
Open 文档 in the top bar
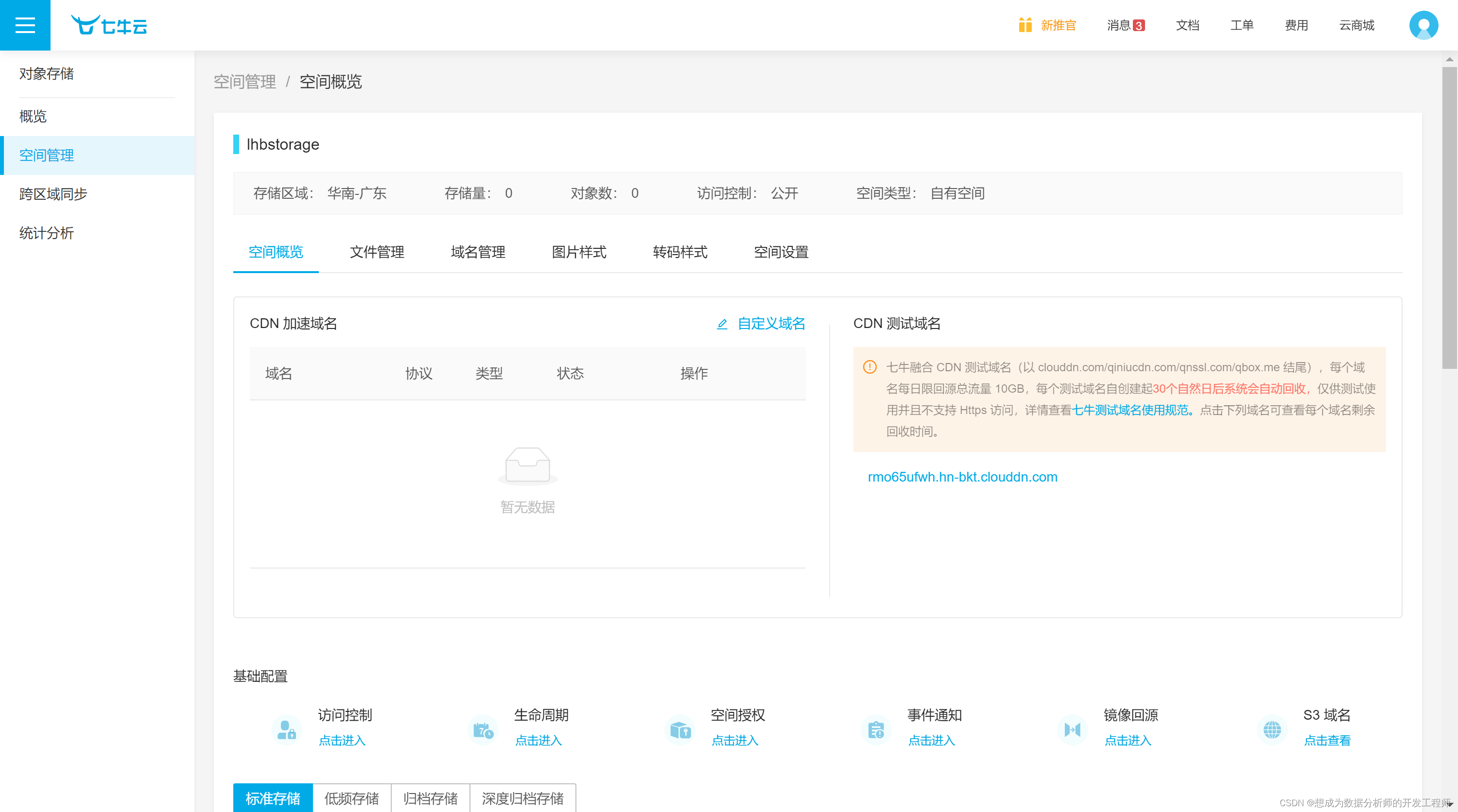[x=1187, y=25]
